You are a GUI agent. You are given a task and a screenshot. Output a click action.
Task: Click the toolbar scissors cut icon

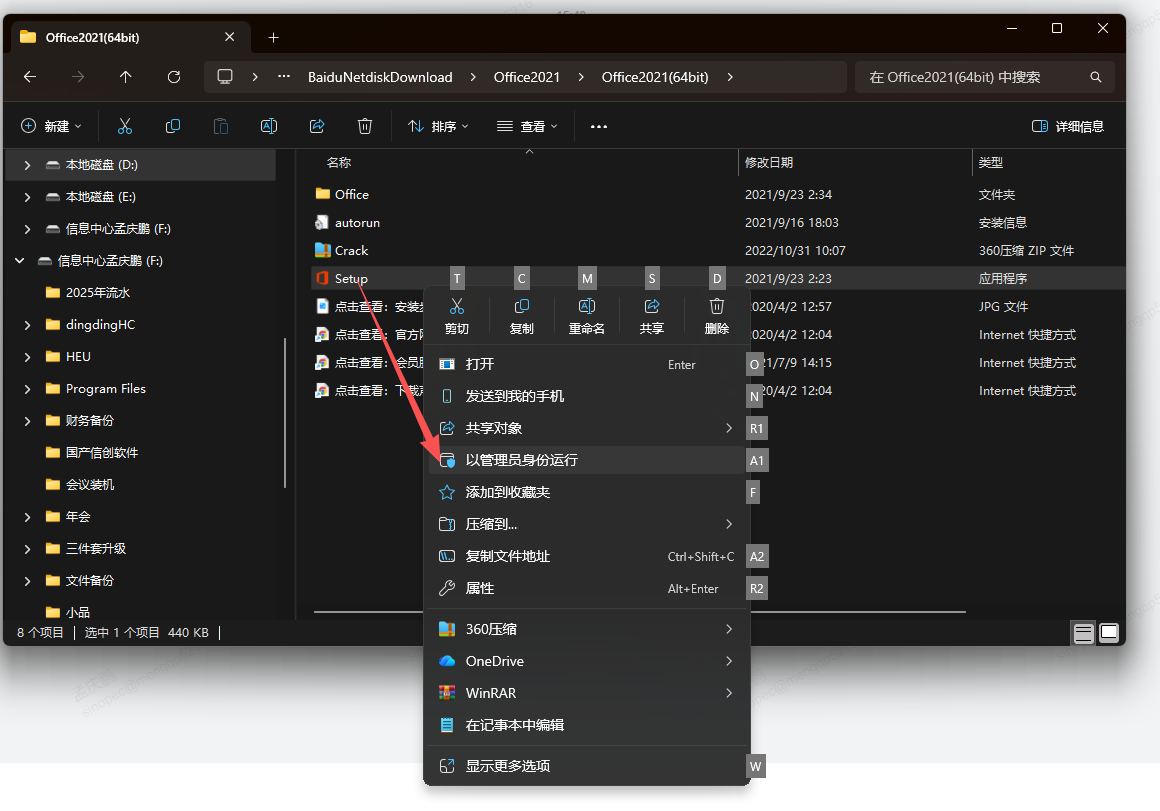[x=125, y=126]
